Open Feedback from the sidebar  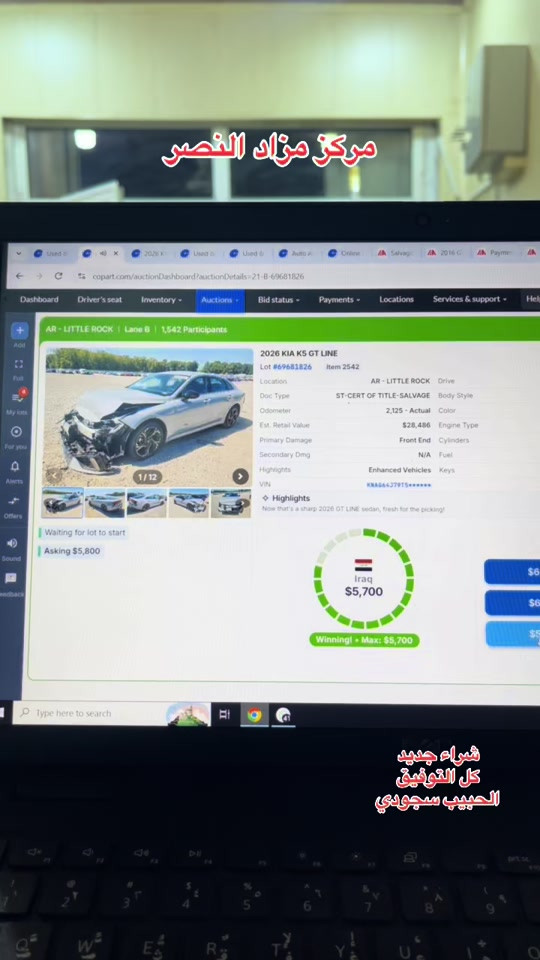click(x=10, y=578)
